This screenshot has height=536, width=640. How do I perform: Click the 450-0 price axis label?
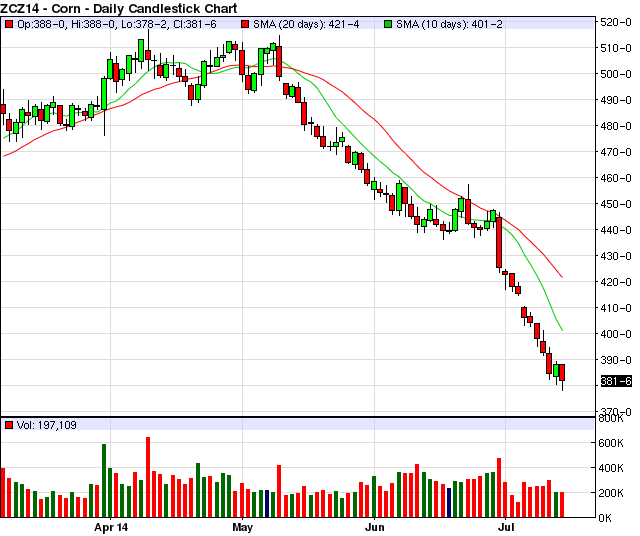pyautogui.click(x=616, y=204)
